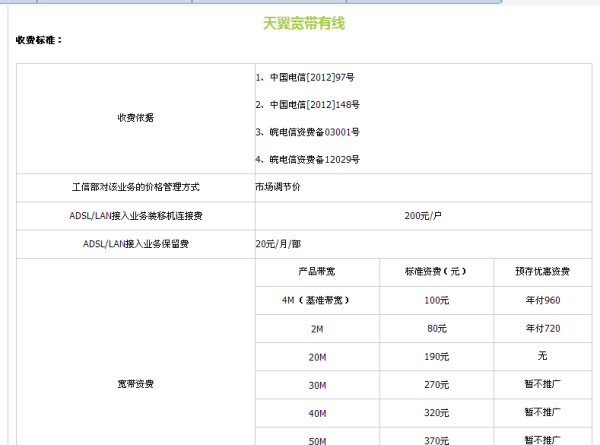Click the 20M bandwidth cell

[318, 357]
